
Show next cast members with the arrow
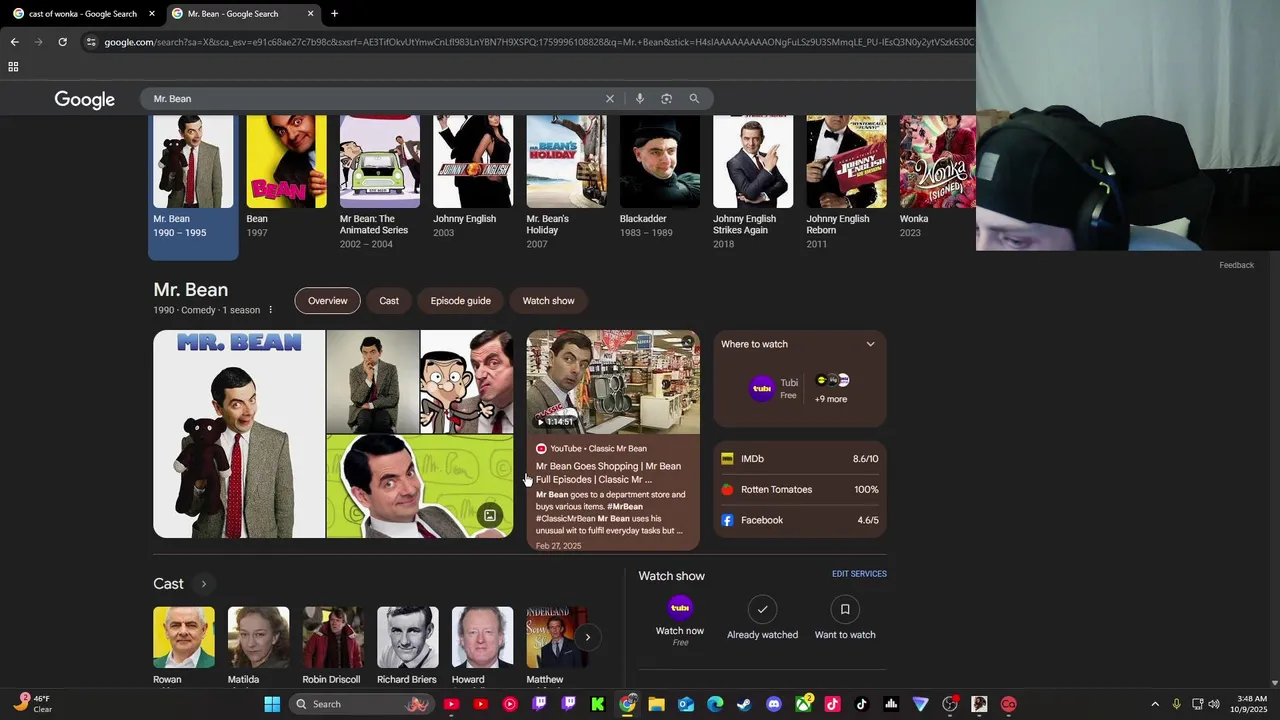point(588,637)
